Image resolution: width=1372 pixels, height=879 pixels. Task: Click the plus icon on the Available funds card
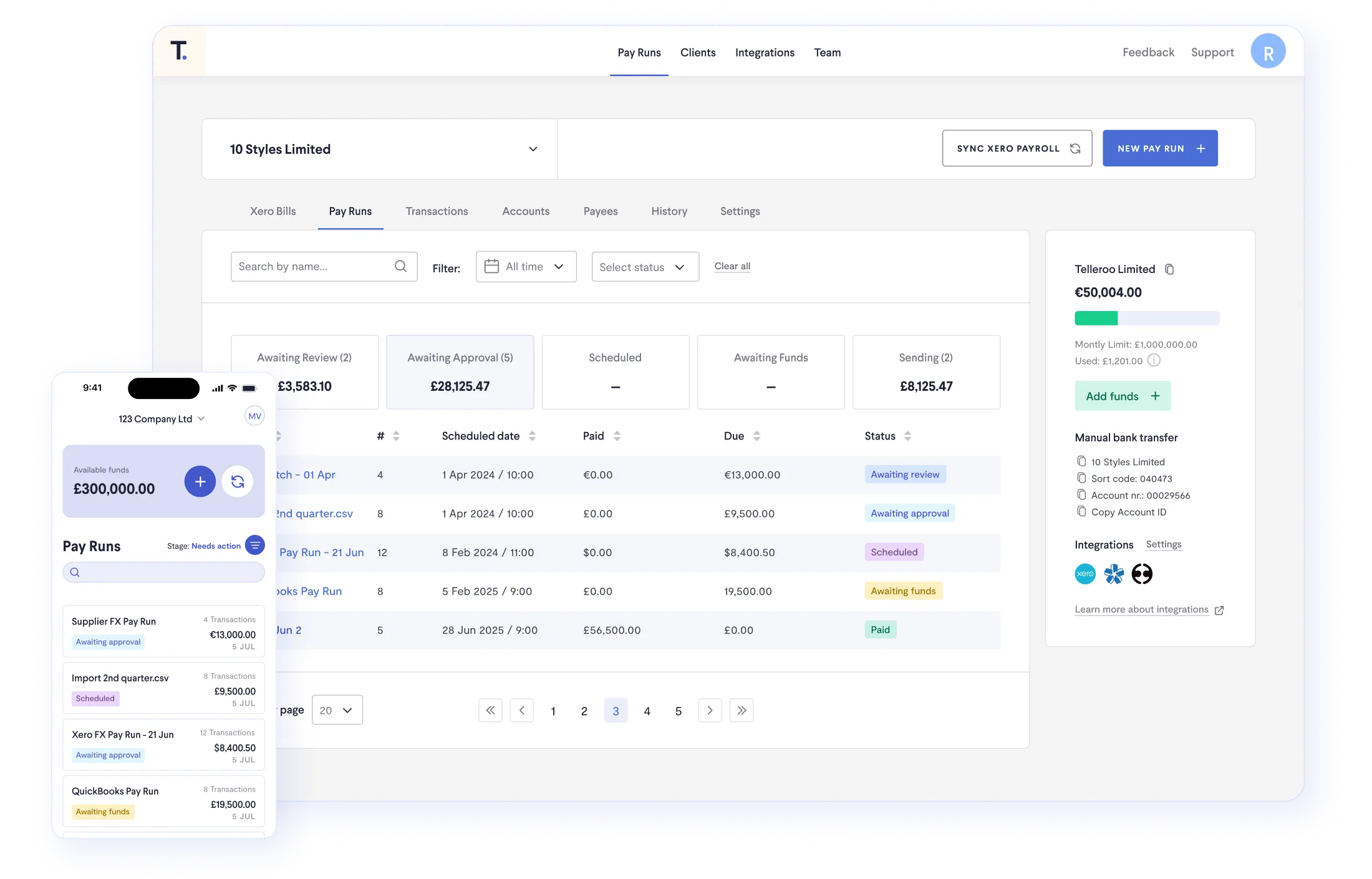(200, 481)
